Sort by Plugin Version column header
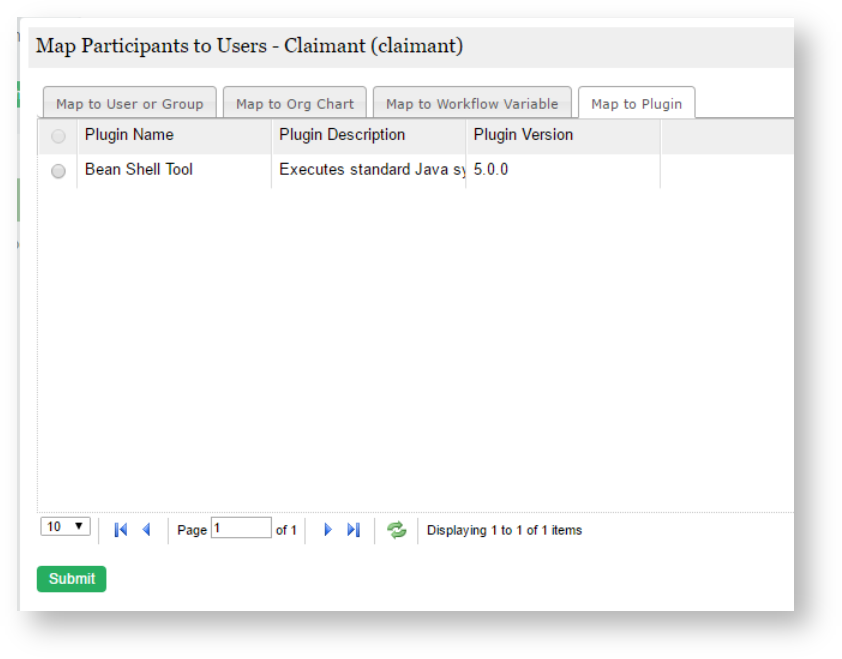 [523, 135]
